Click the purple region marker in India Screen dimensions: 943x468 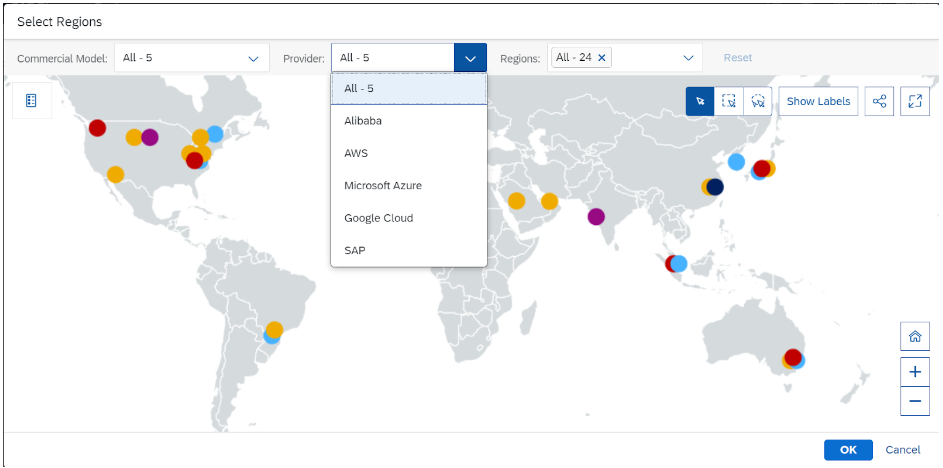click(596, 216)
